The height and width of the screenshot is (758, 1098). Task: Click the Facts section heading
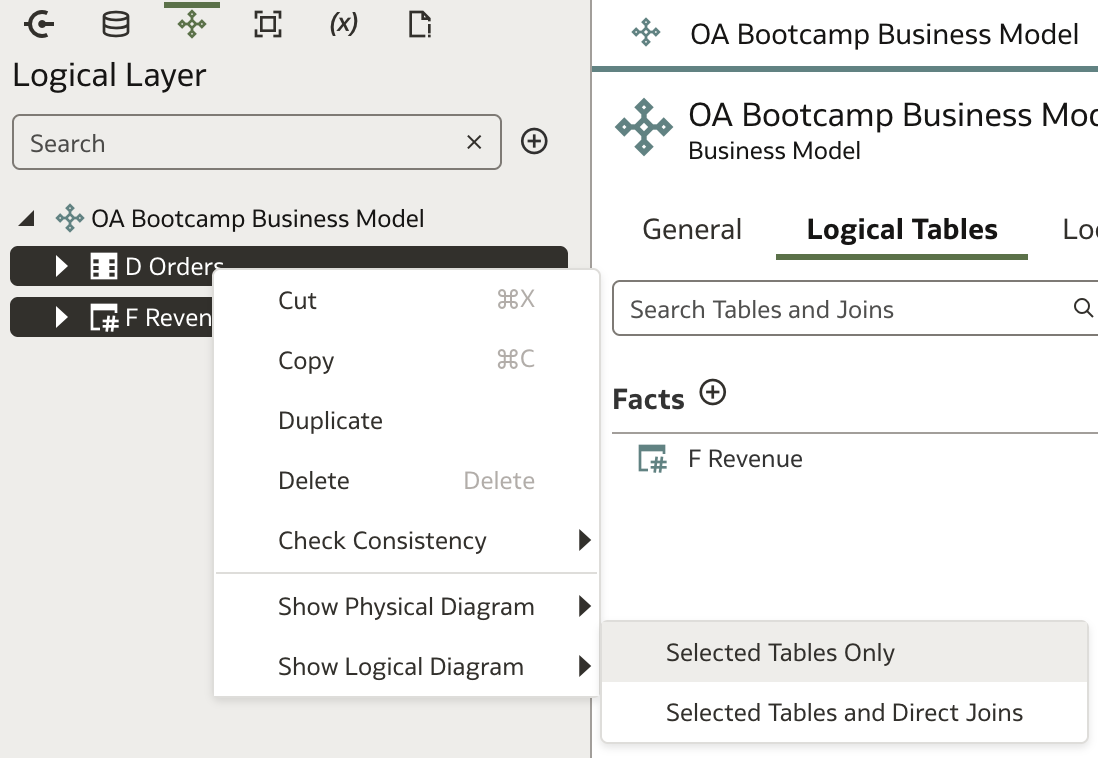[648, 399]
